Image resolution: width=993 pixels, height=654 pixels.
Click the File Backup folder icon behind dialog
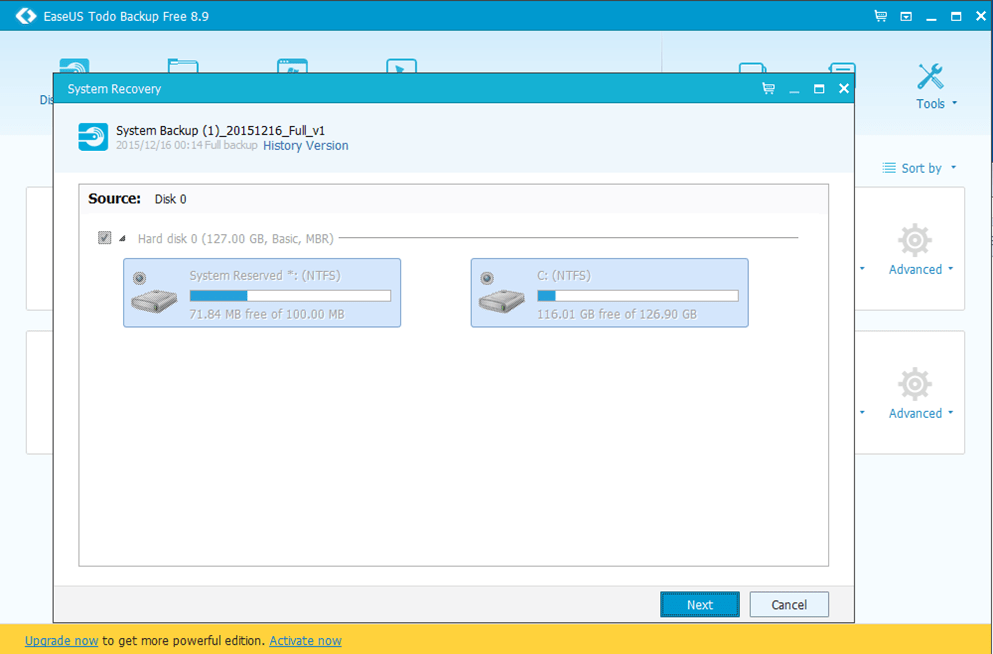(183, 65)
